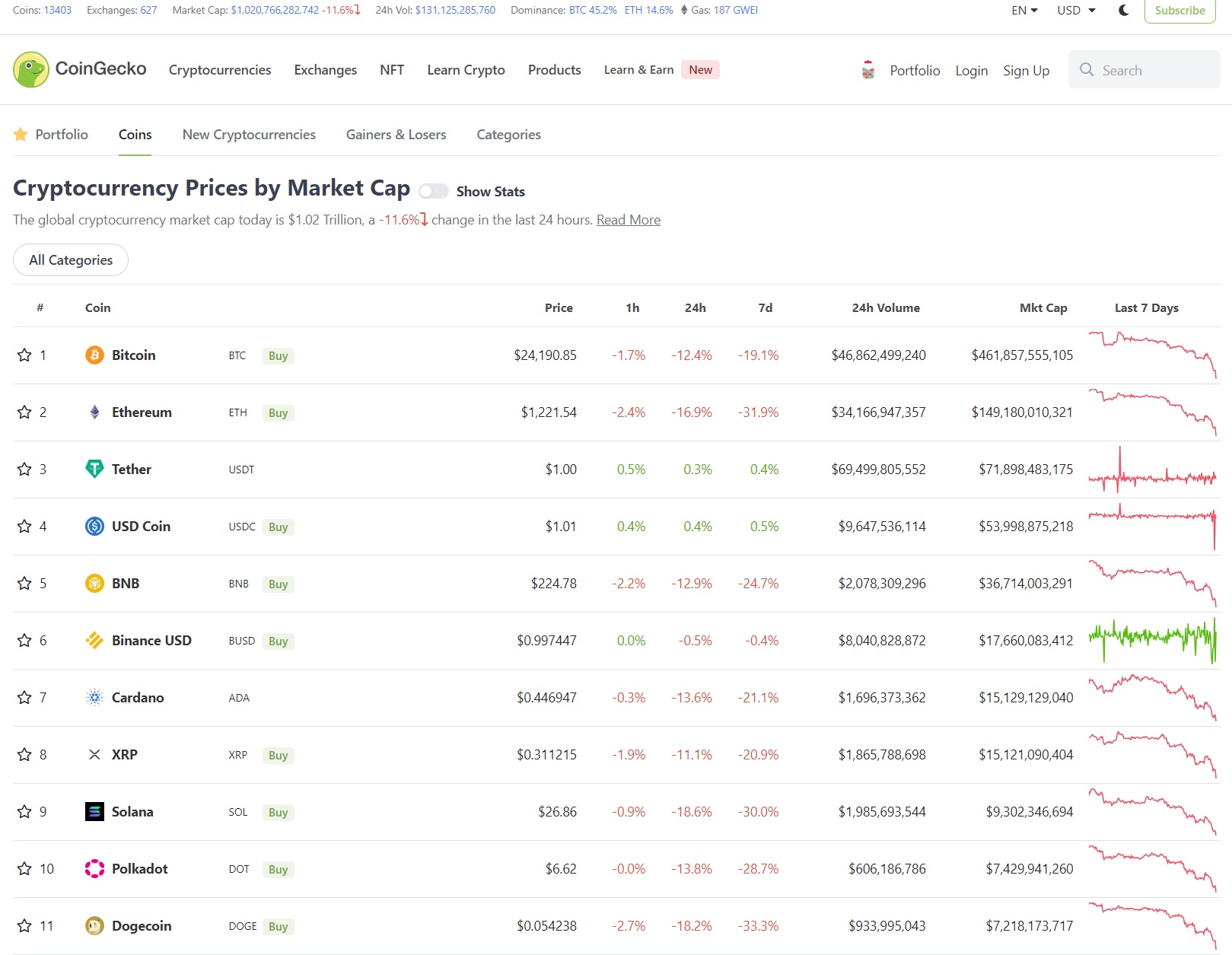1232x955 pixels.
Task: Open the Portfolio tab with star
Action: tap(51, 135)
